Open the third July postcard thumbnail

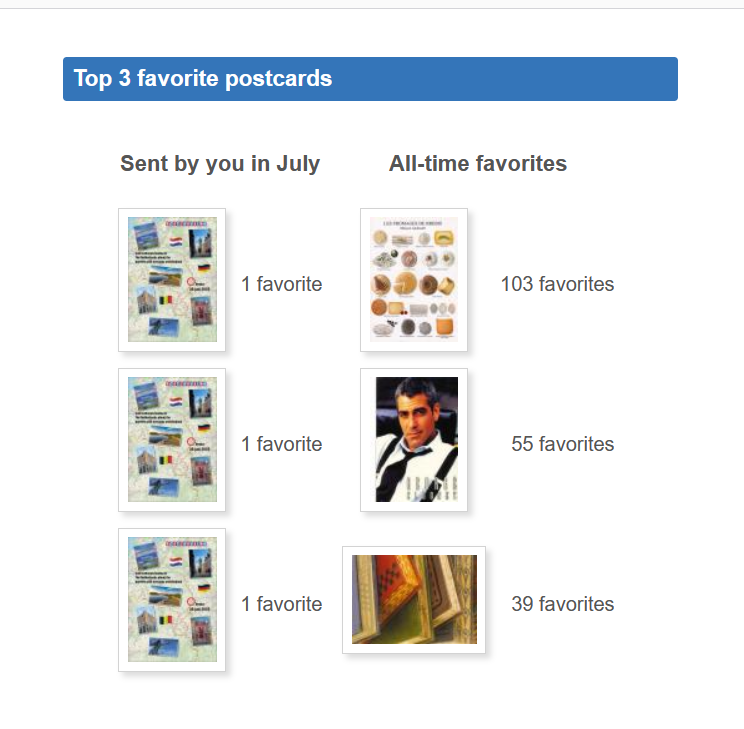172,600
